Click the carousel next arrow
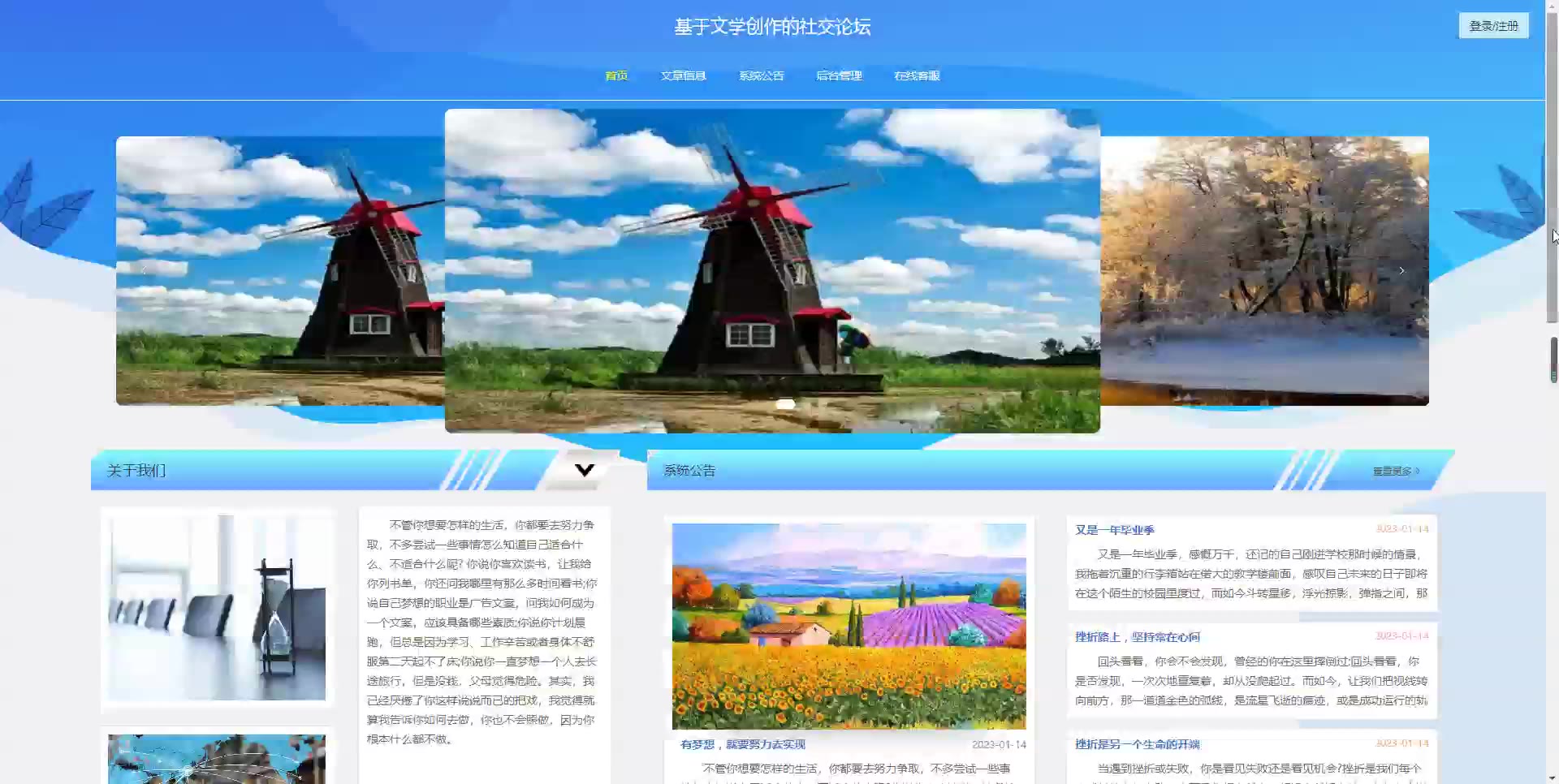 1401,270
